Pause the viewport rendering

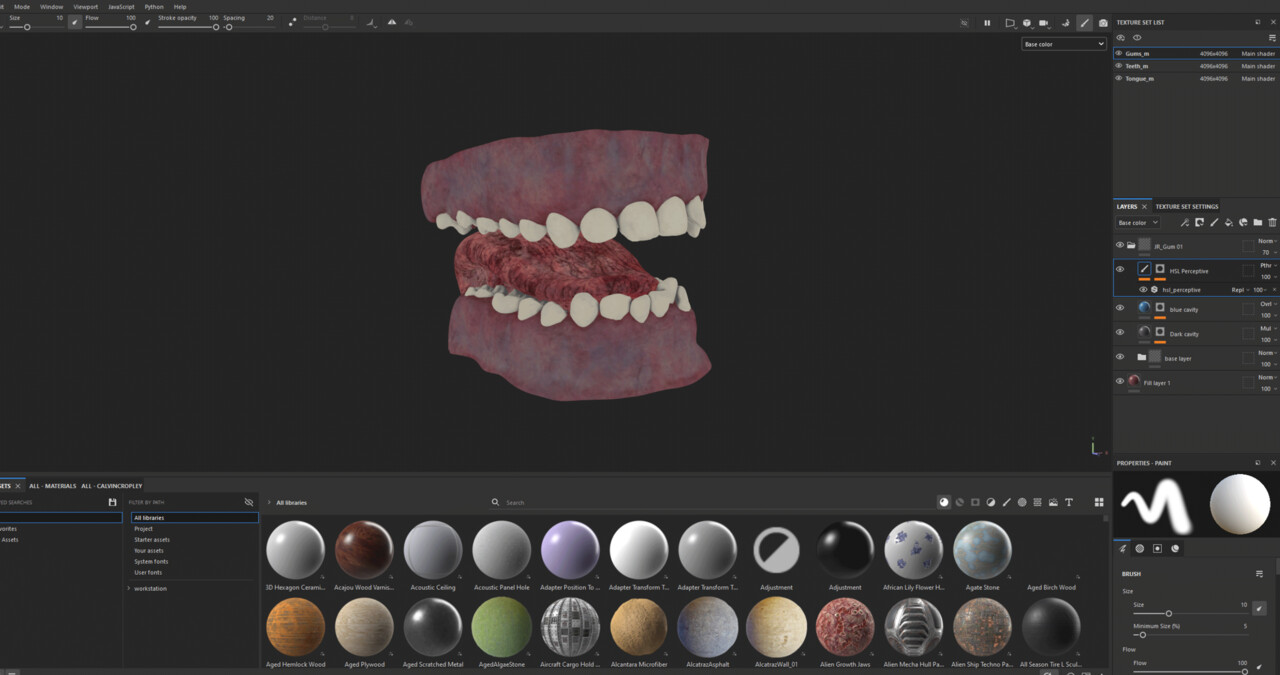(987, 23)
